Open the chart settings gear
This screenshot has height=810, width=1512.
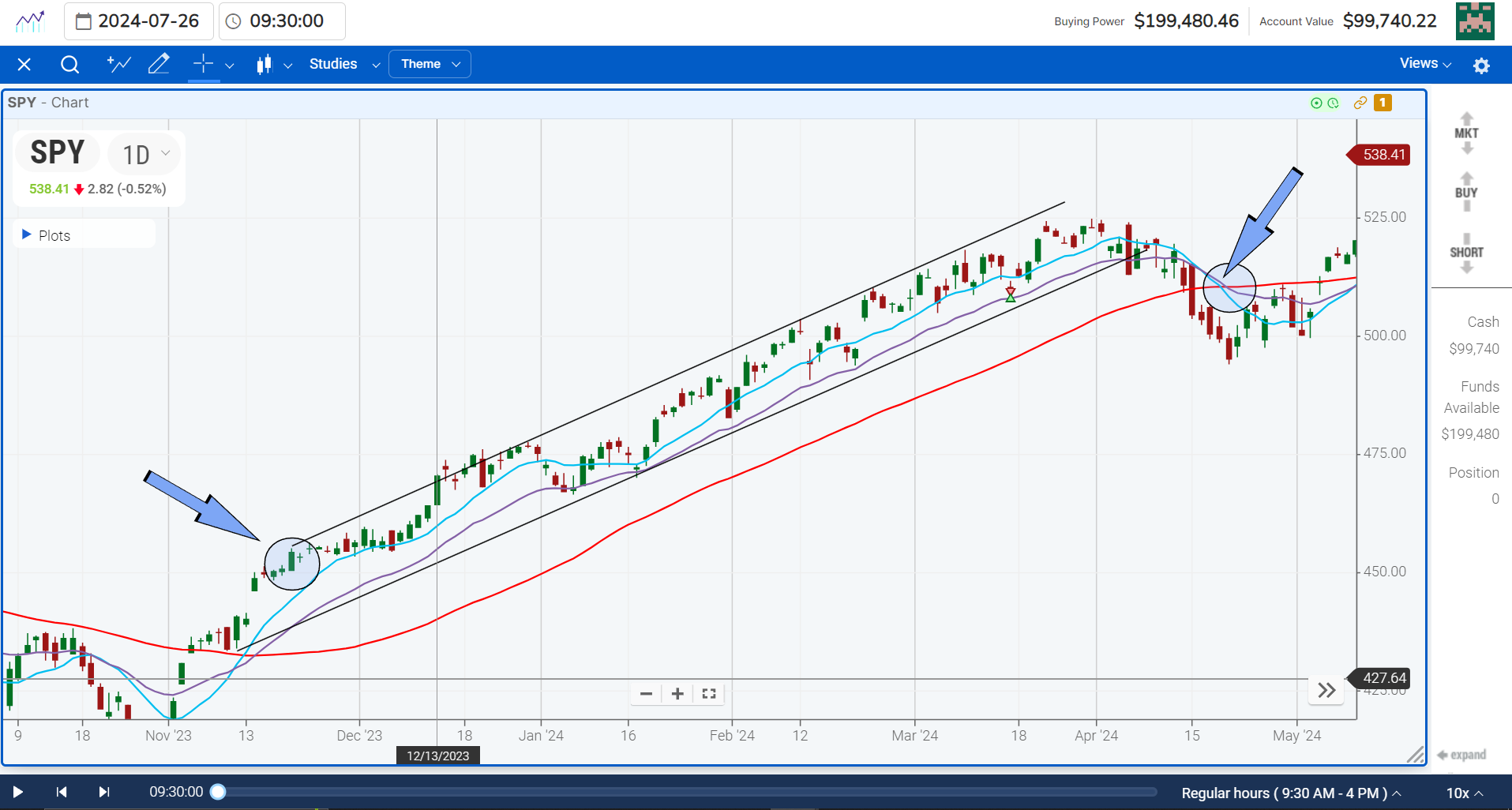[1481, 65]
